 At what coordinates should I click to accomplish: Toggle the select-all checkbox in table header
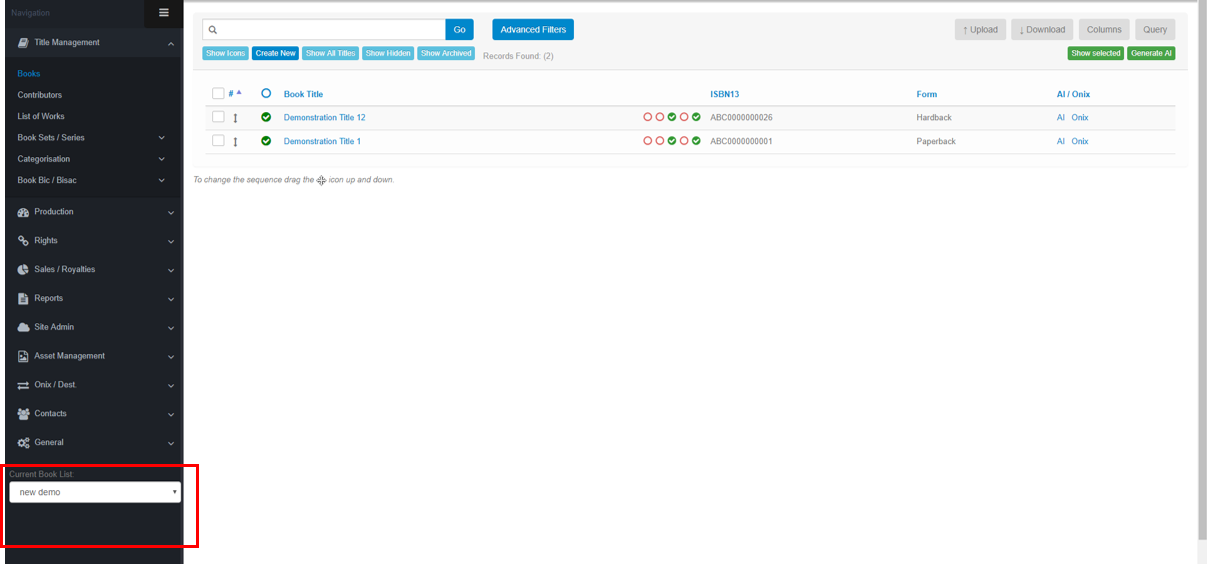pyautogui.click(x=218, y=94)
